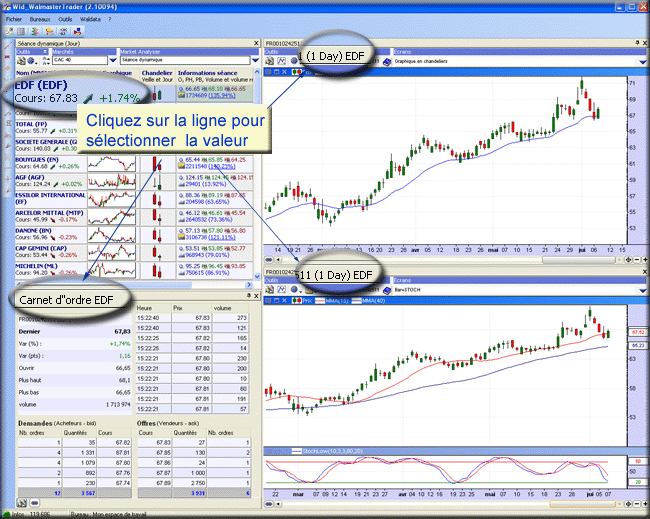Open DANONE volume link (121.11%)

coord(221,238)
